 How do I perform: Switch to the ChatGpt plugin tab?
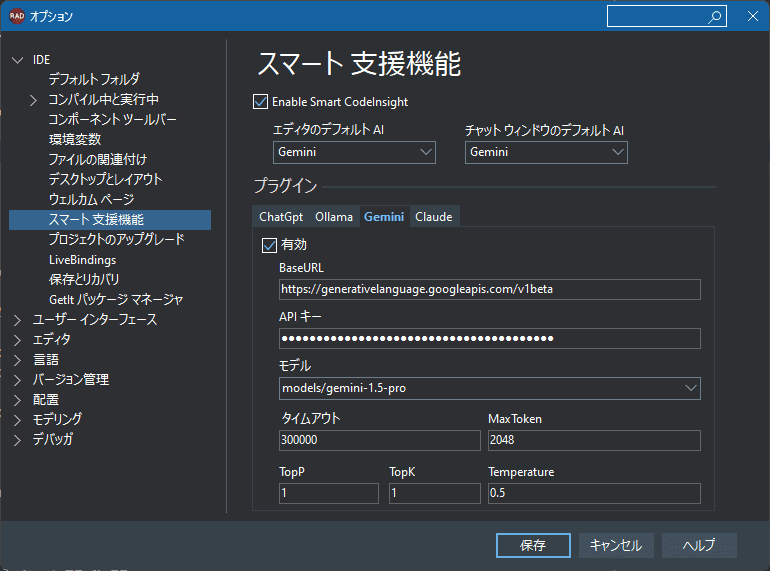281,217
